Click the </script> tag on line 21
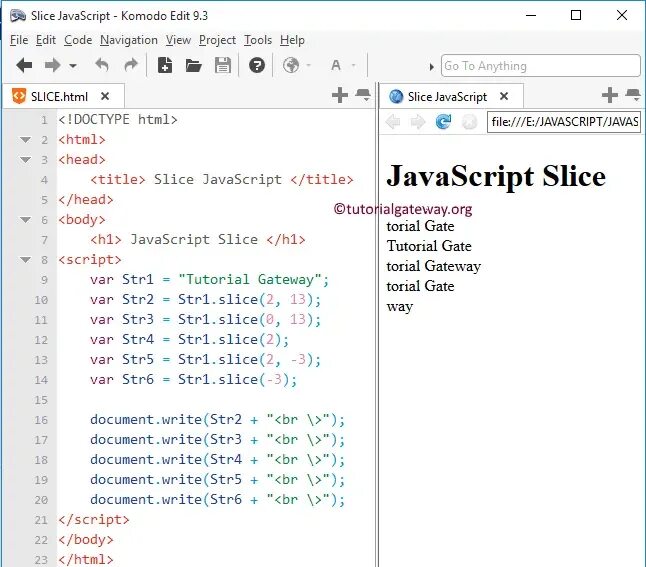This screenshot has width=646, height=567. [94, 520]
